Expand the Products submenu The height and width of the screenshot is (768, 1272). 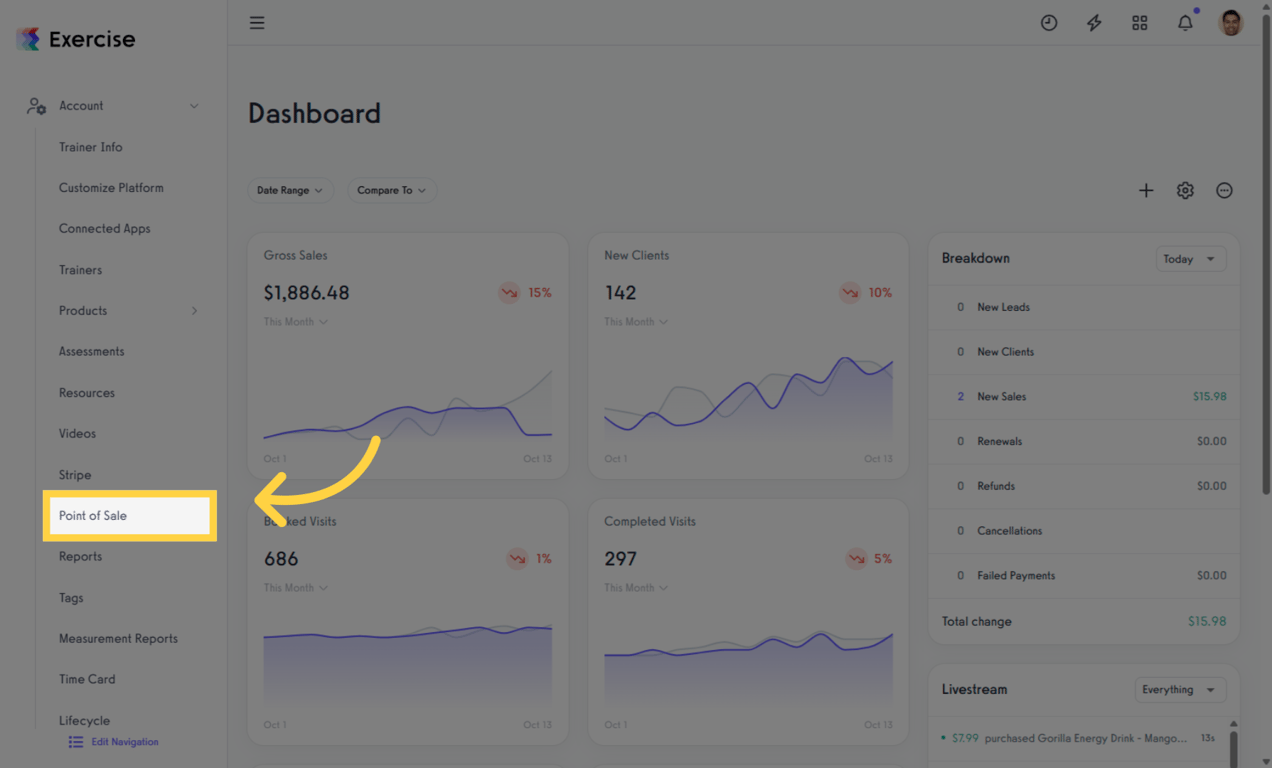tap(194, 311)
